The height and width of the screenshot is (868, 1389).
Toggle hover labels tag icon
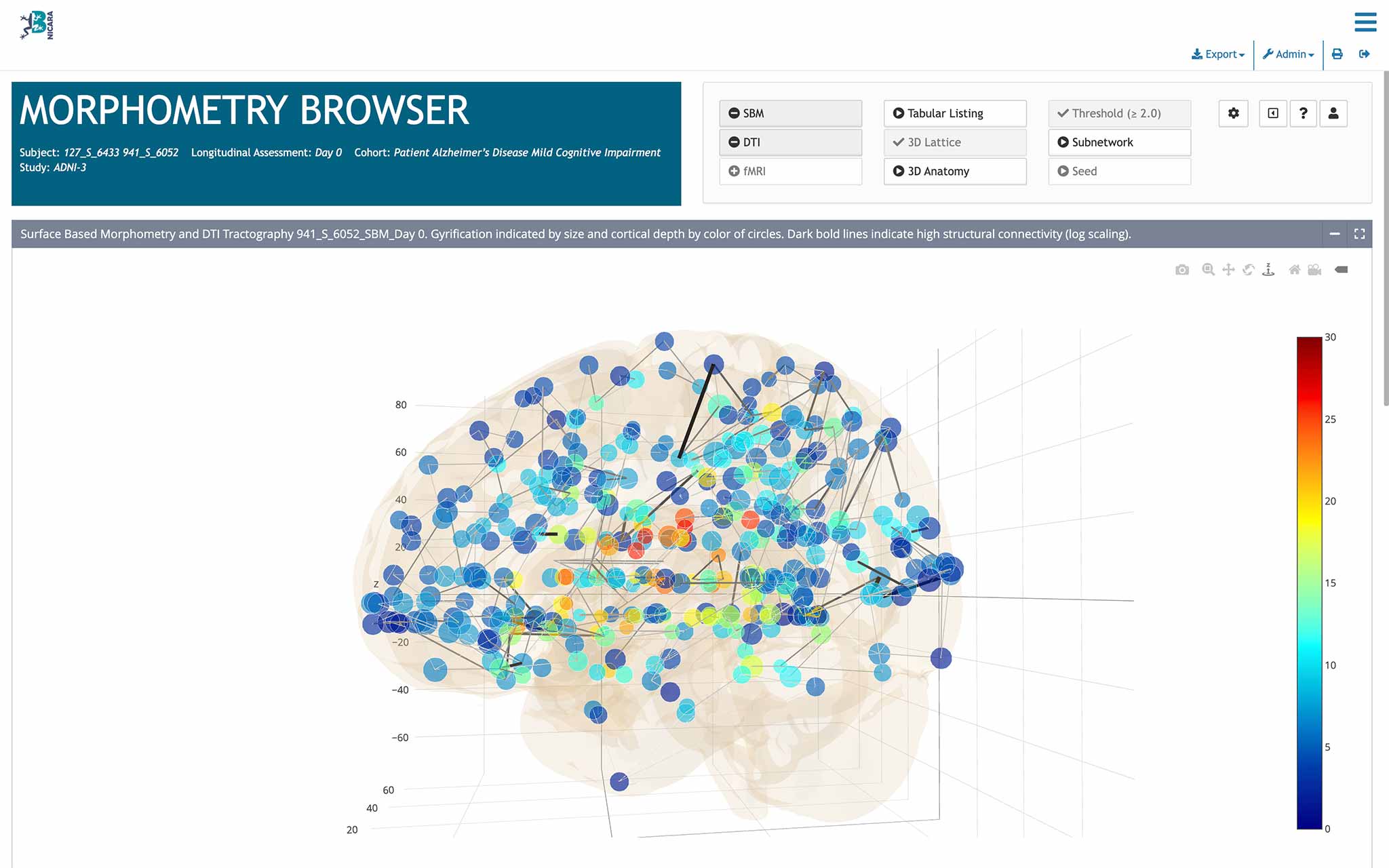[1341, 270]
